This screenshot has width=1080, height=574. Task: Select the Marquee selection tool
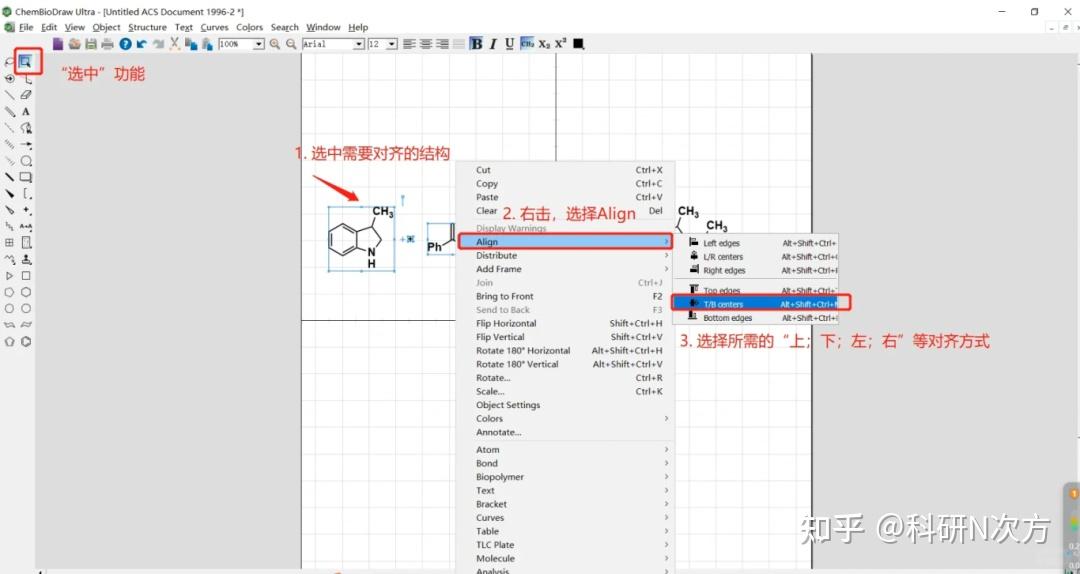click(25, 62)
